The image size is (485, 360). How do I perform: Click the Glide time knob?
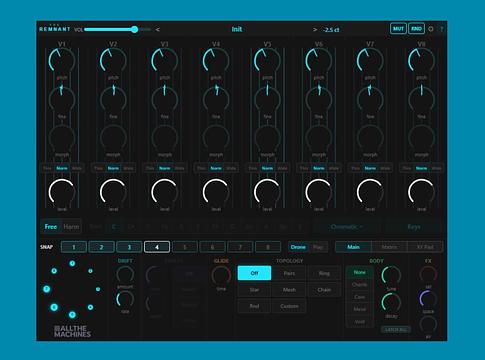tap(221, 276)
